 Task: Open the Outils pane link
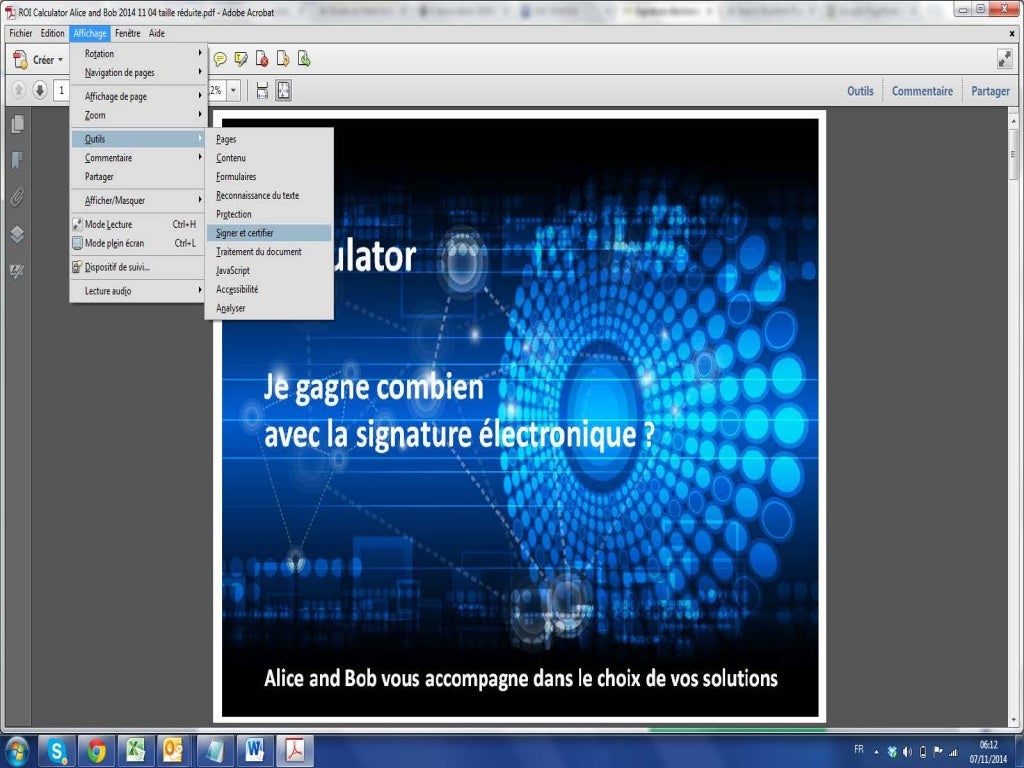(x=860, y=91)
